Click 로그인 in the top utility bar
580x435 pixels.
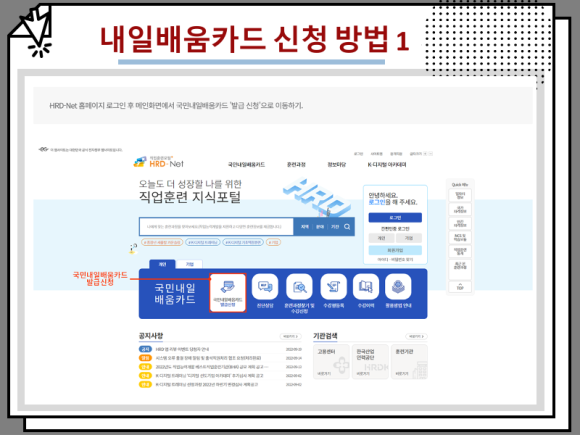[358, 154]
